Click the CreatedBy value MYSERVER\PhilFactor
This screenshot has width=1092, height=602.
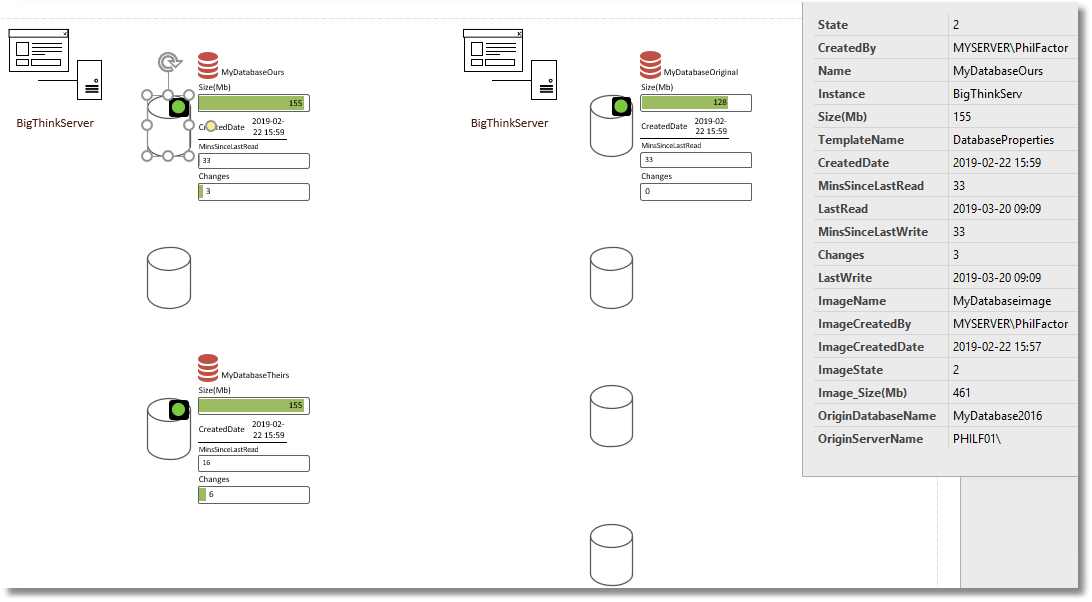1011,47
